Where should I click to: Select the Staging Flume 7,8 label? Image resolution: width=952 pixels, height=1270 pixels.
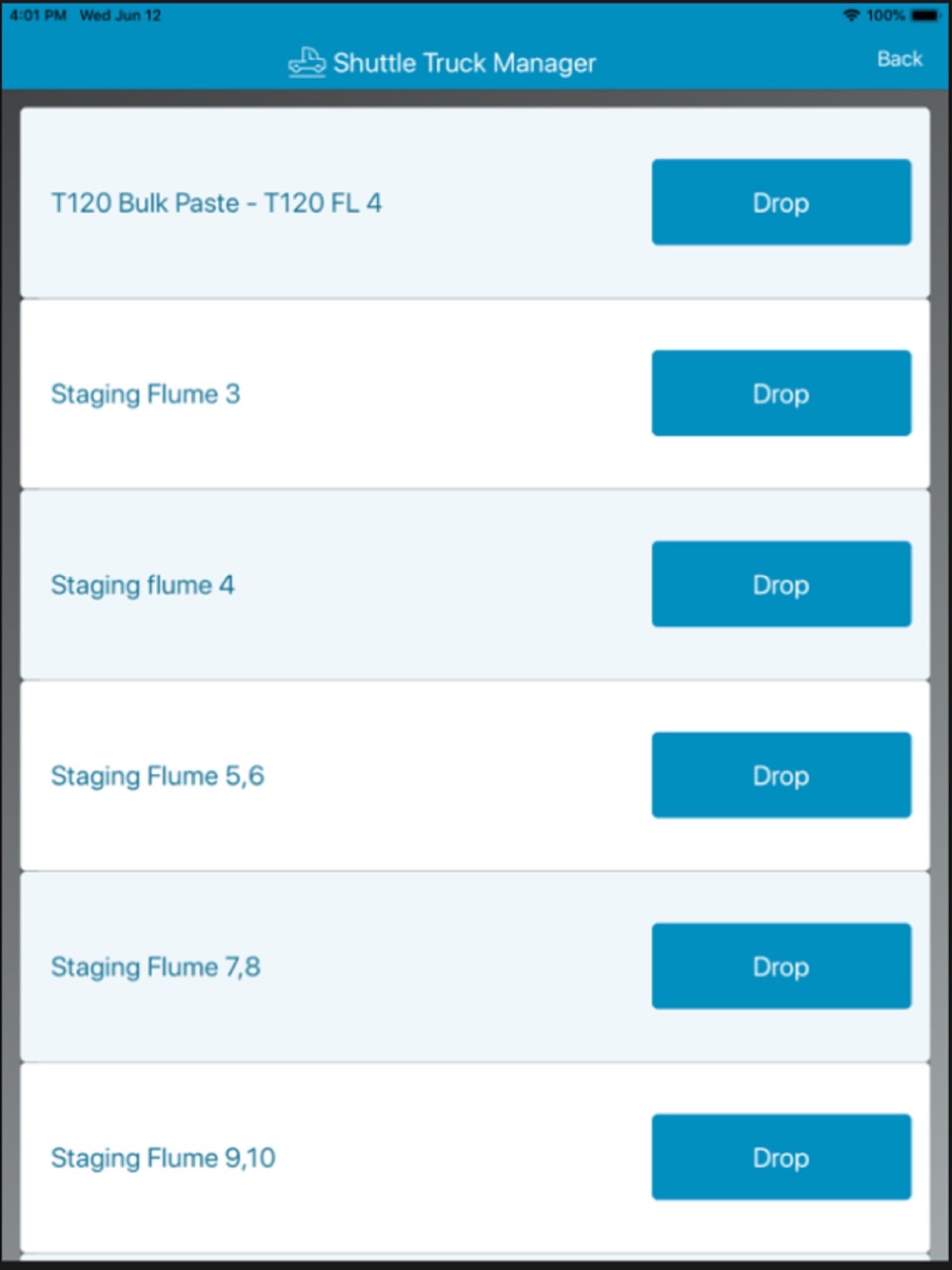click(156, 967)
